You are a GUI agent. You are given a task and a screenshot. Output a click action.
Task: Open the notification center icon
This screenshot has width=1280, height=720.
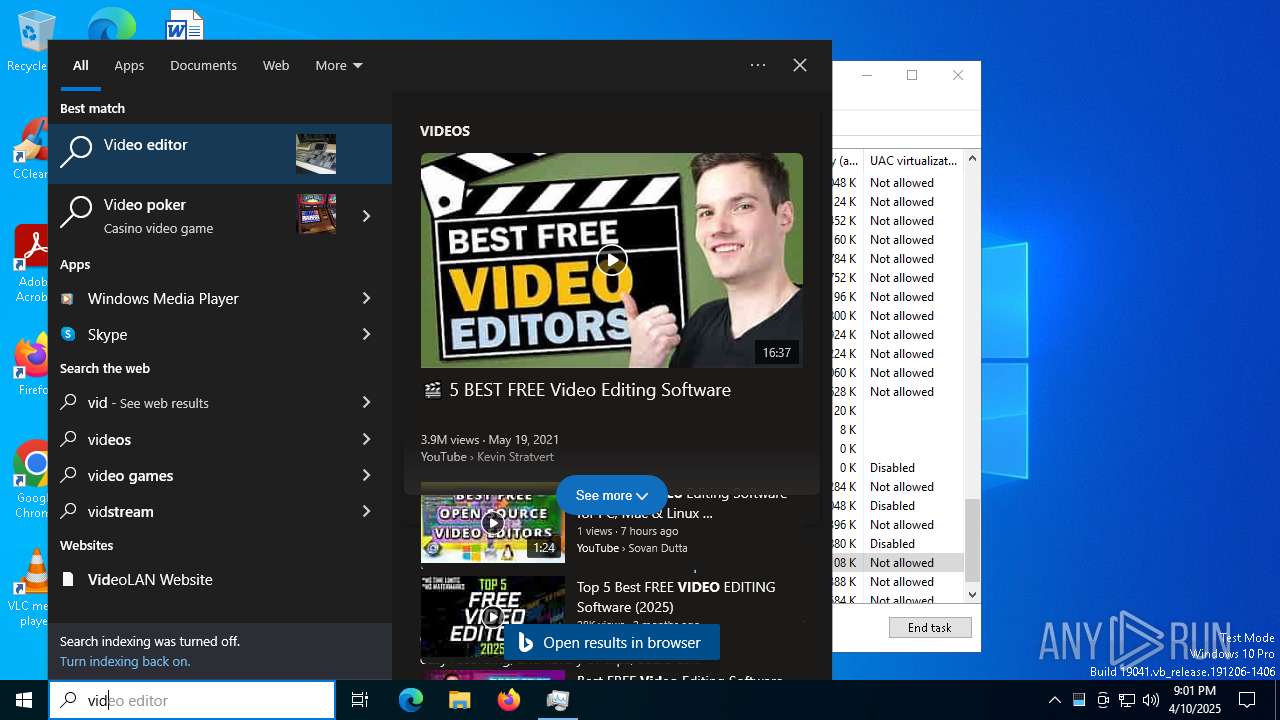pyautogui.click(x=1247, y=700)
